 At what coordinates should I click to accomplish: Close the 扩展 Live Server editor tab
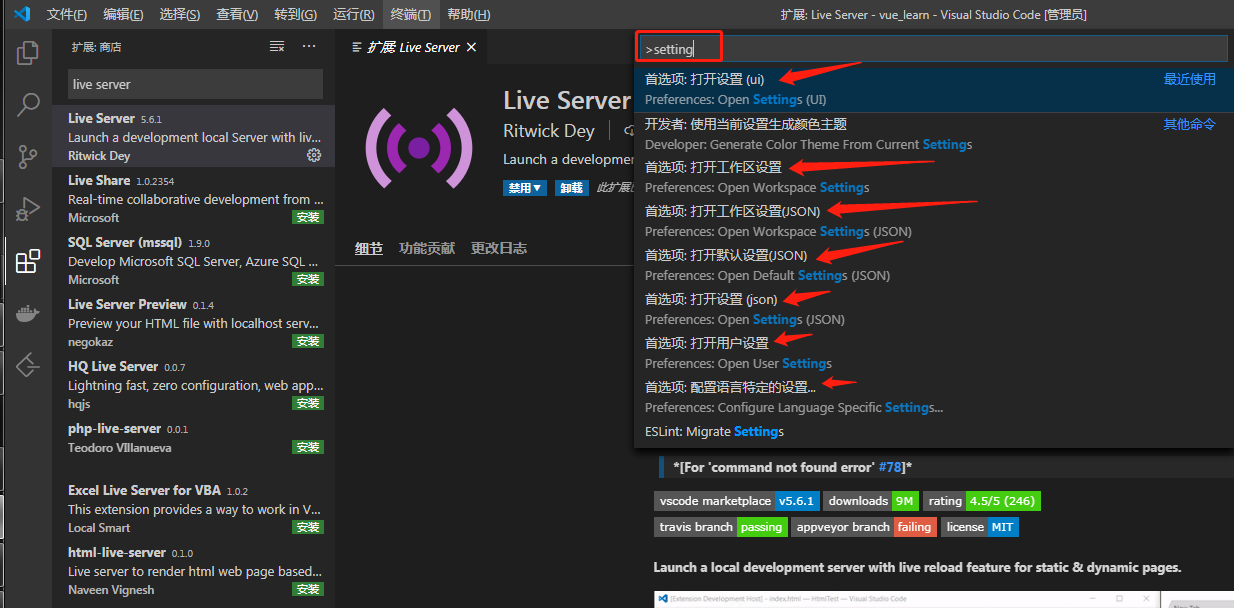pos(471,45)
